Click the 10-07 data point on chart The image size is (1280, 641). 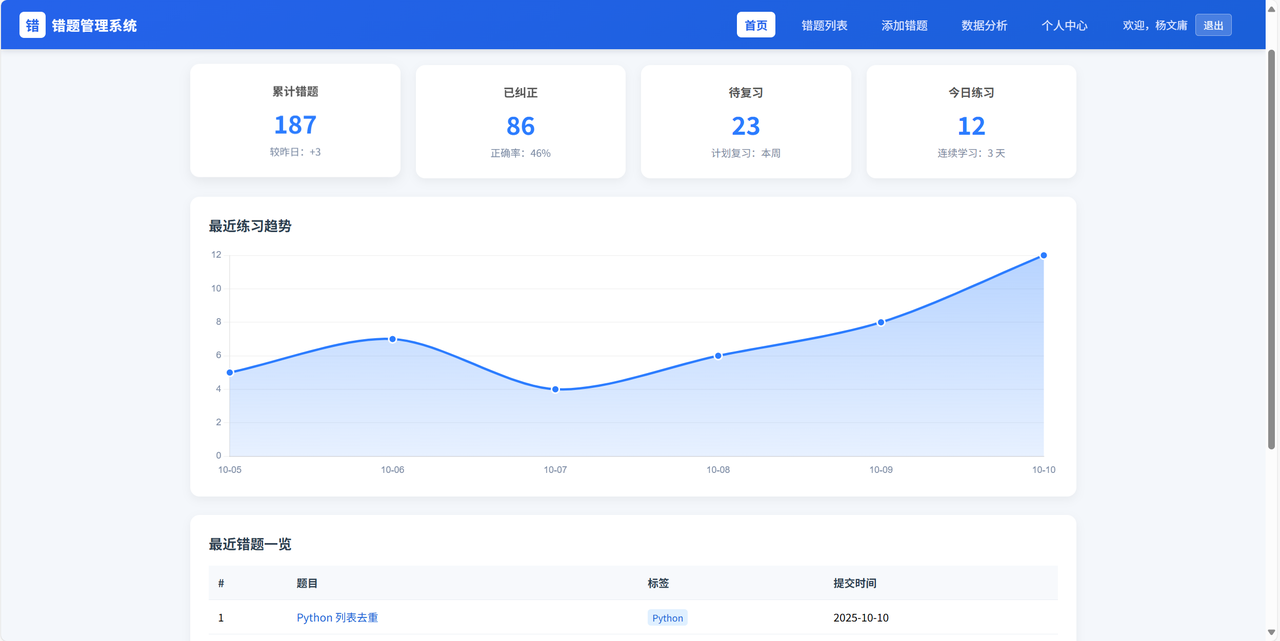555,389
